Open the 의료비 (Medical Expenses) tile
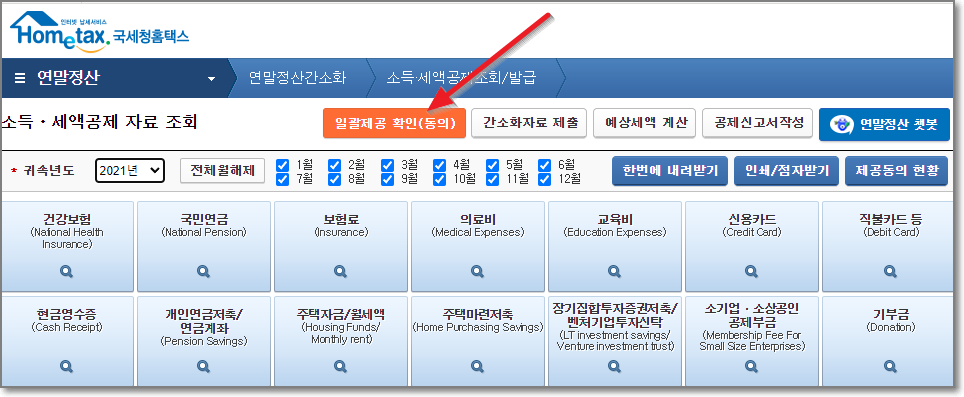Image resolution: width=964 pixels, height=397 pixels. 478,246
